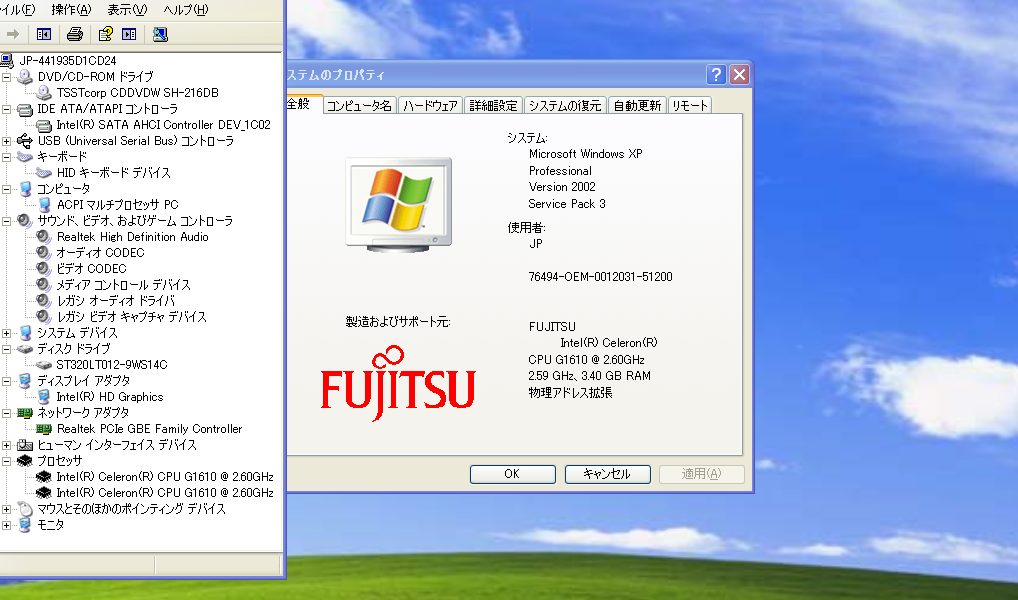This screenshot has width=1018, height=600.
Task: Open the 操作(A) menu
Action: pos(71,10)
